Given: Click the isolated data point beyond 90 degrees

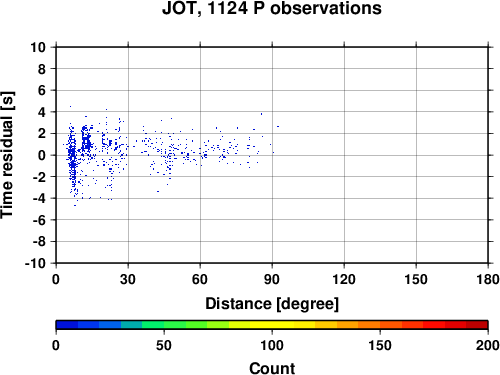Looking at the screenshot, I should [278, 126].
